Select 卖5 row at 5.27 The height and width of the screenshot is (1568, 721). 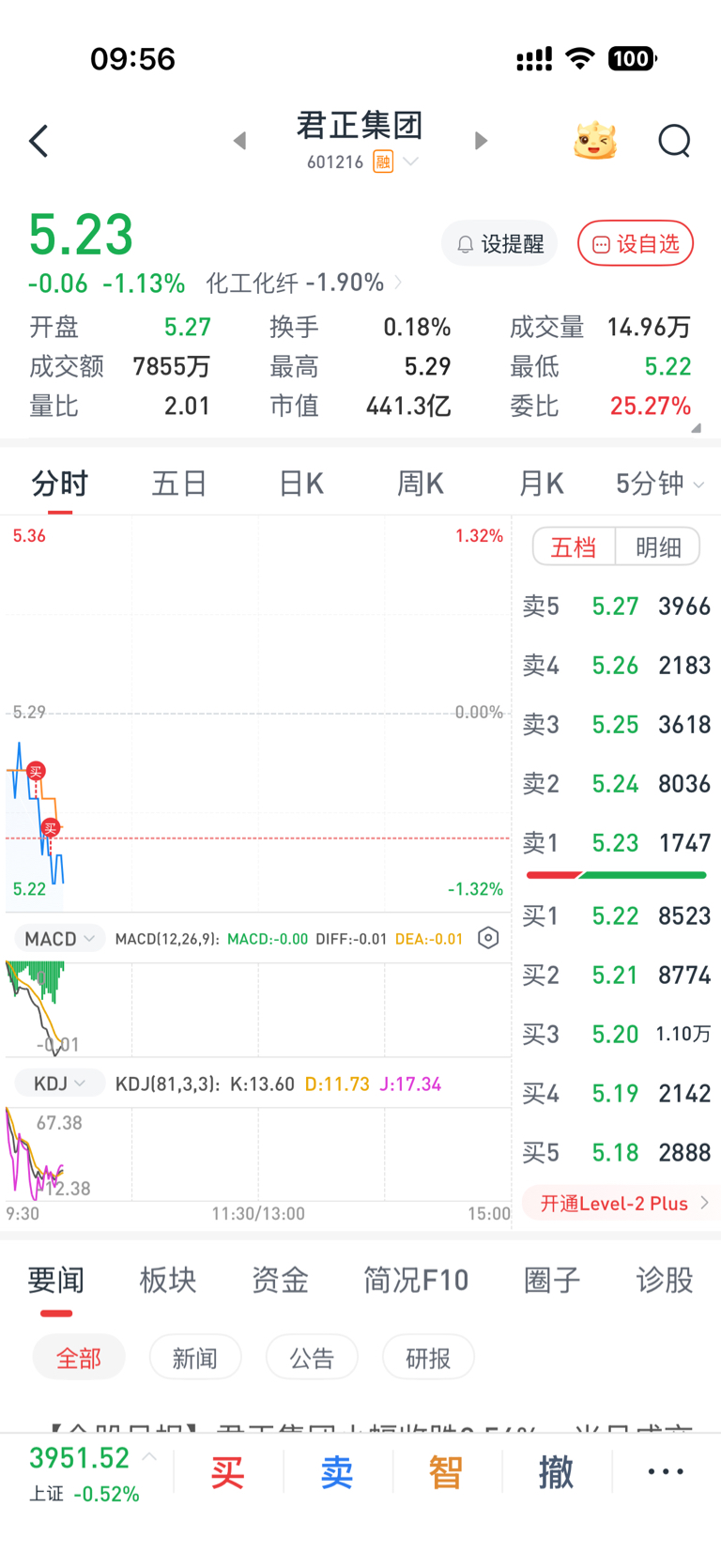(x=617, y=607)
